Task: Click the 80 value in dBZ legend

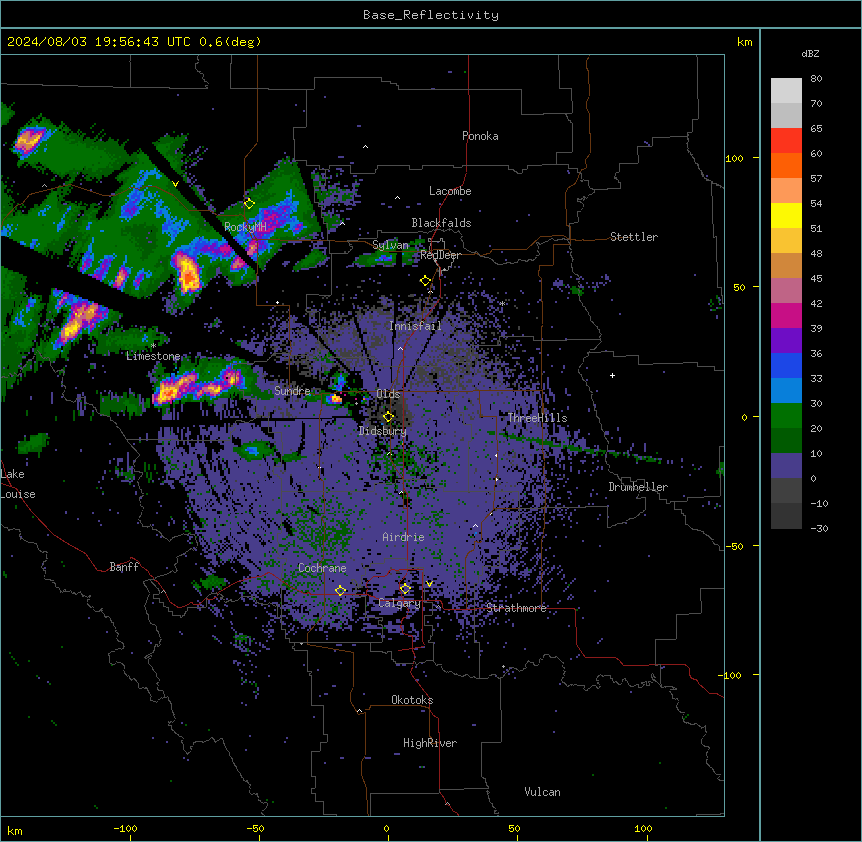Action: pyautogui.click(x=816, y=79)
